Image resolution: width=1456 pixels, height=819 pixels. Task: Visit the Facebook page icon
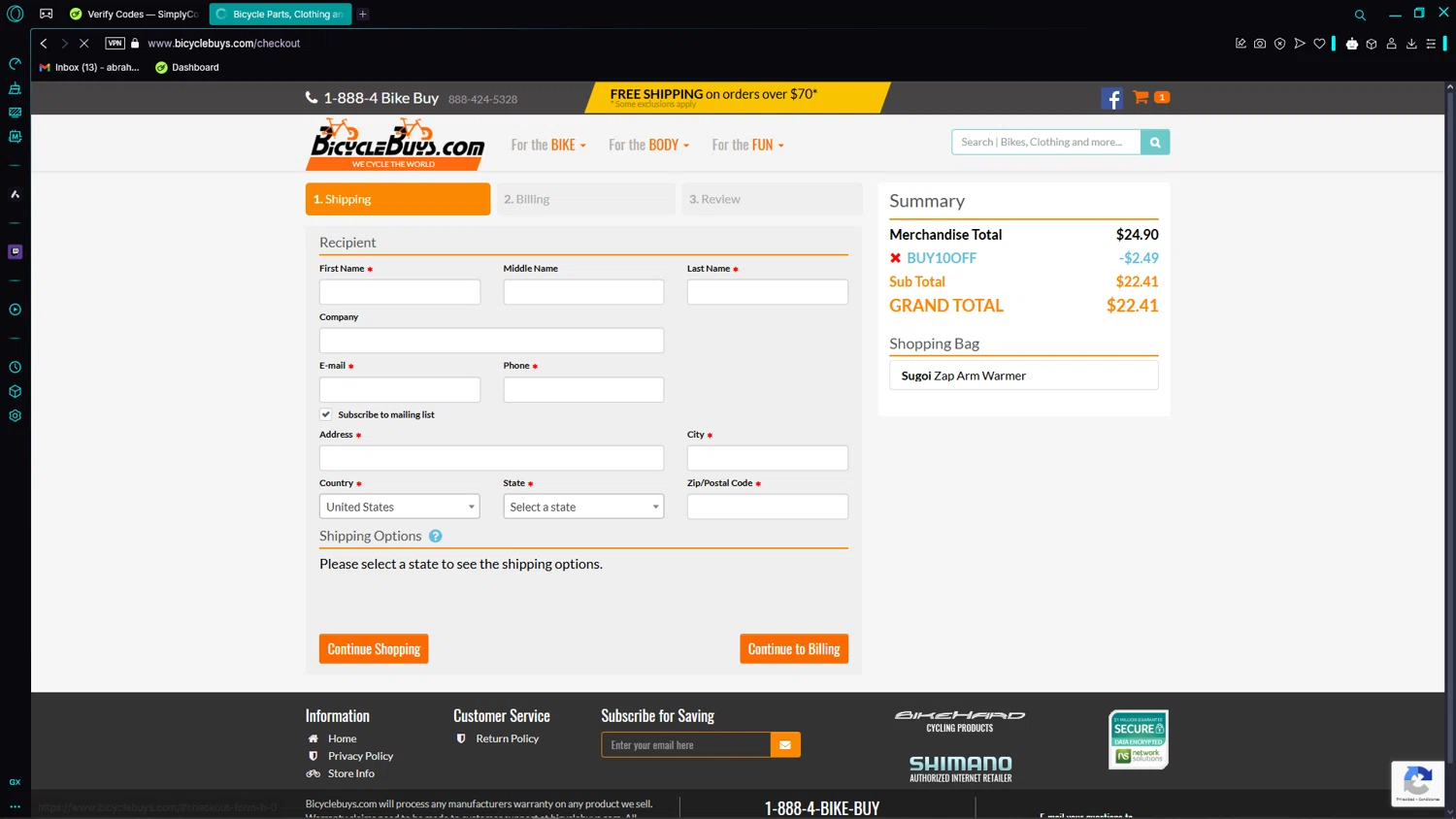coord(1112,98)
